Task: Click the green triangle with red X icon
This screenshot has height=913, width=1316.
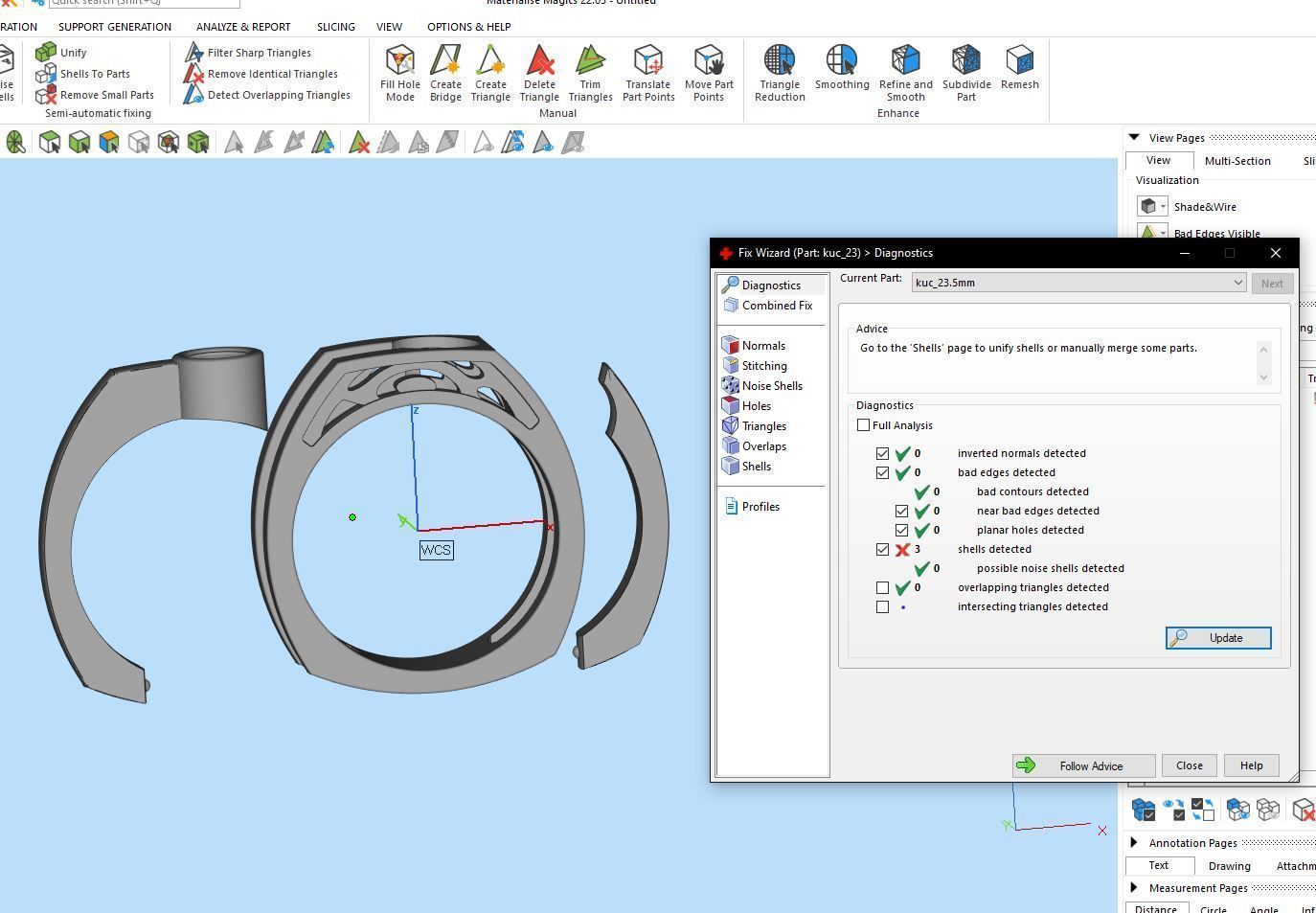Action: click(x=359, y=143)
